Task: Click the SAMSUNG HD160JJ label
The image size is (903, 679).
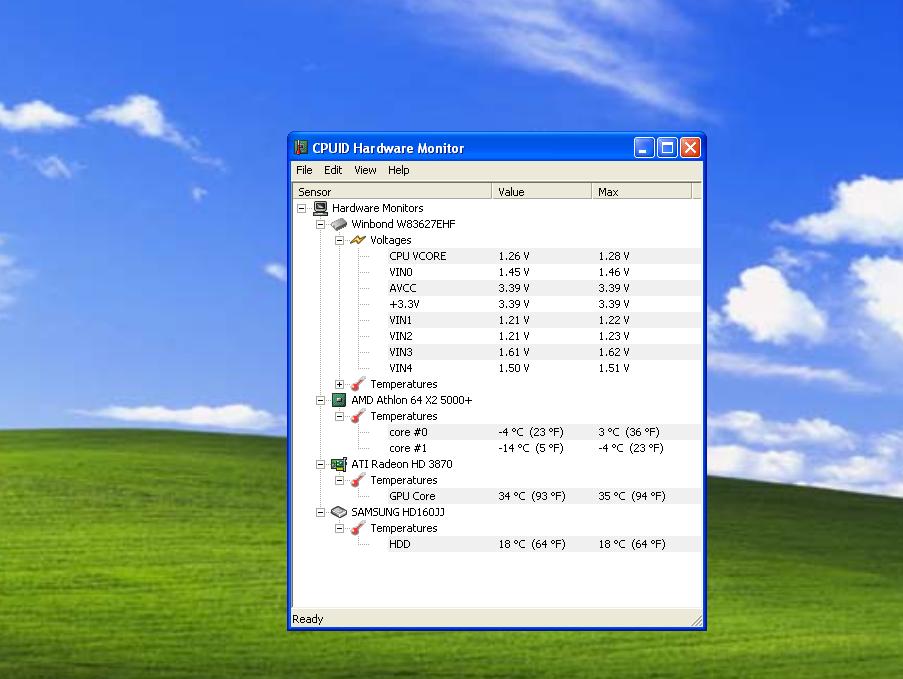Action: [x=398, y=512]
